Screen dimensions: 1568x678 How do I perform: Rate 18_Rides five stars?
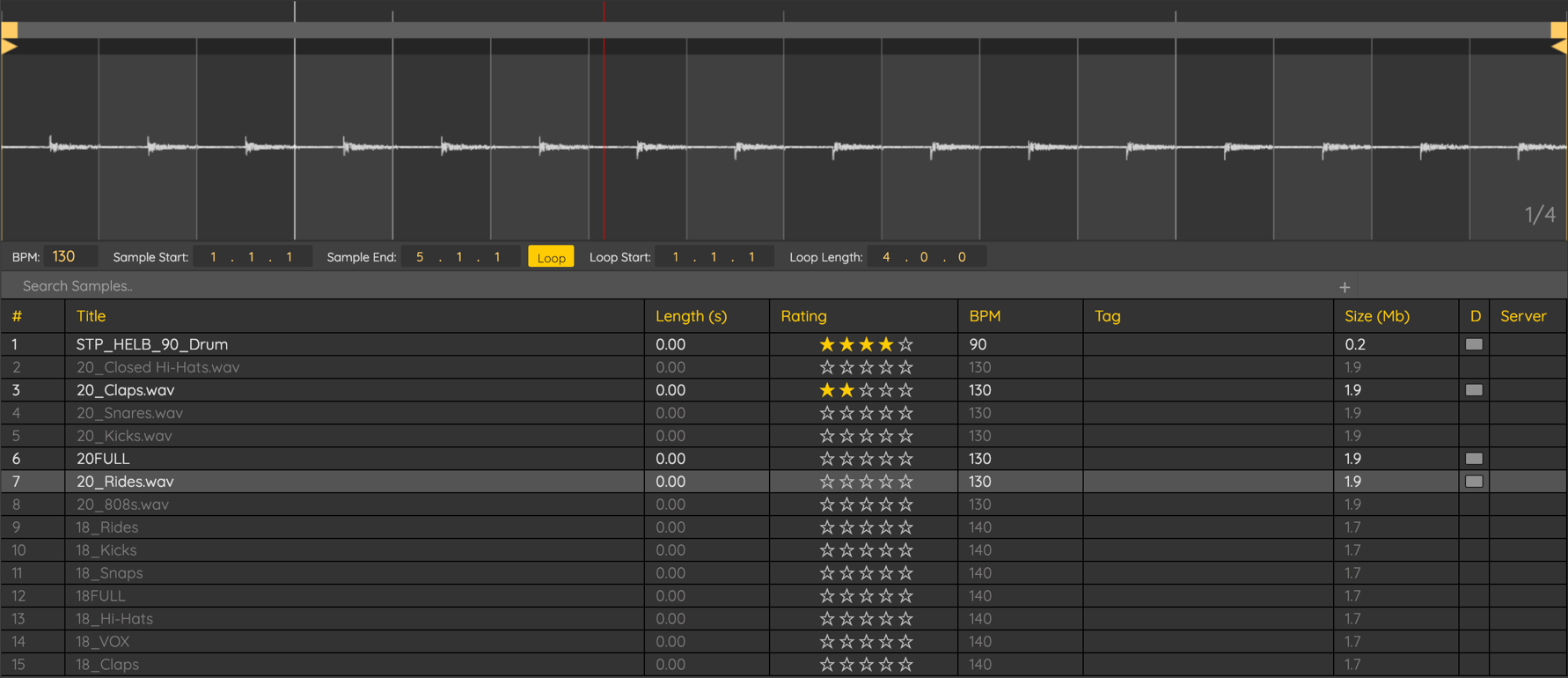[x=905, y=527]
